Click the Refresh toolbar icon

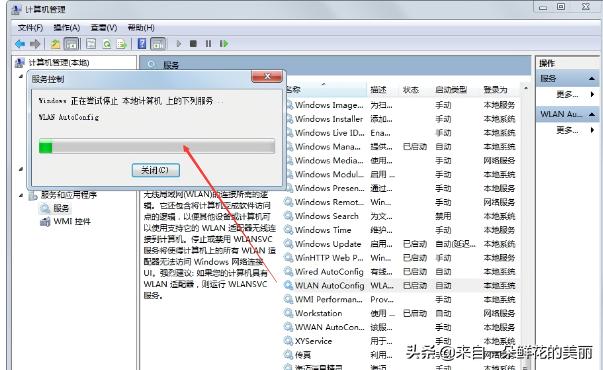[x=107, y=44]
